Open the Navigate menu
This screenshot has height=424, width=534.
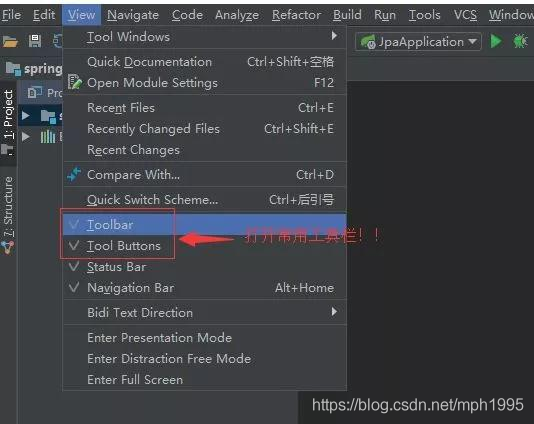coord(133,15)
